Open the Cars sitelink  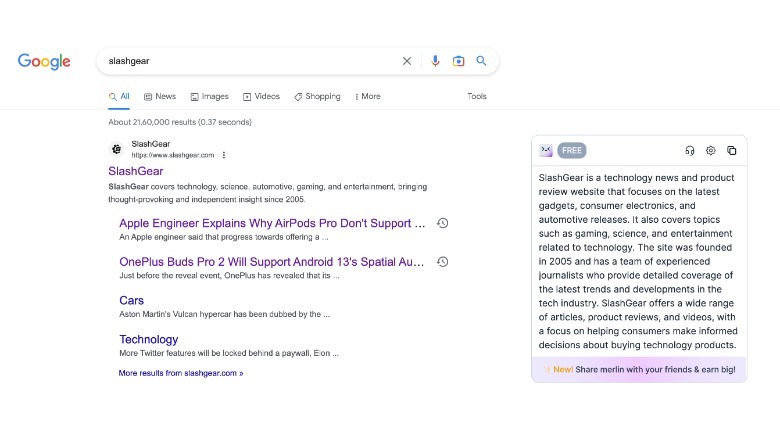click(x=131, y=301)
